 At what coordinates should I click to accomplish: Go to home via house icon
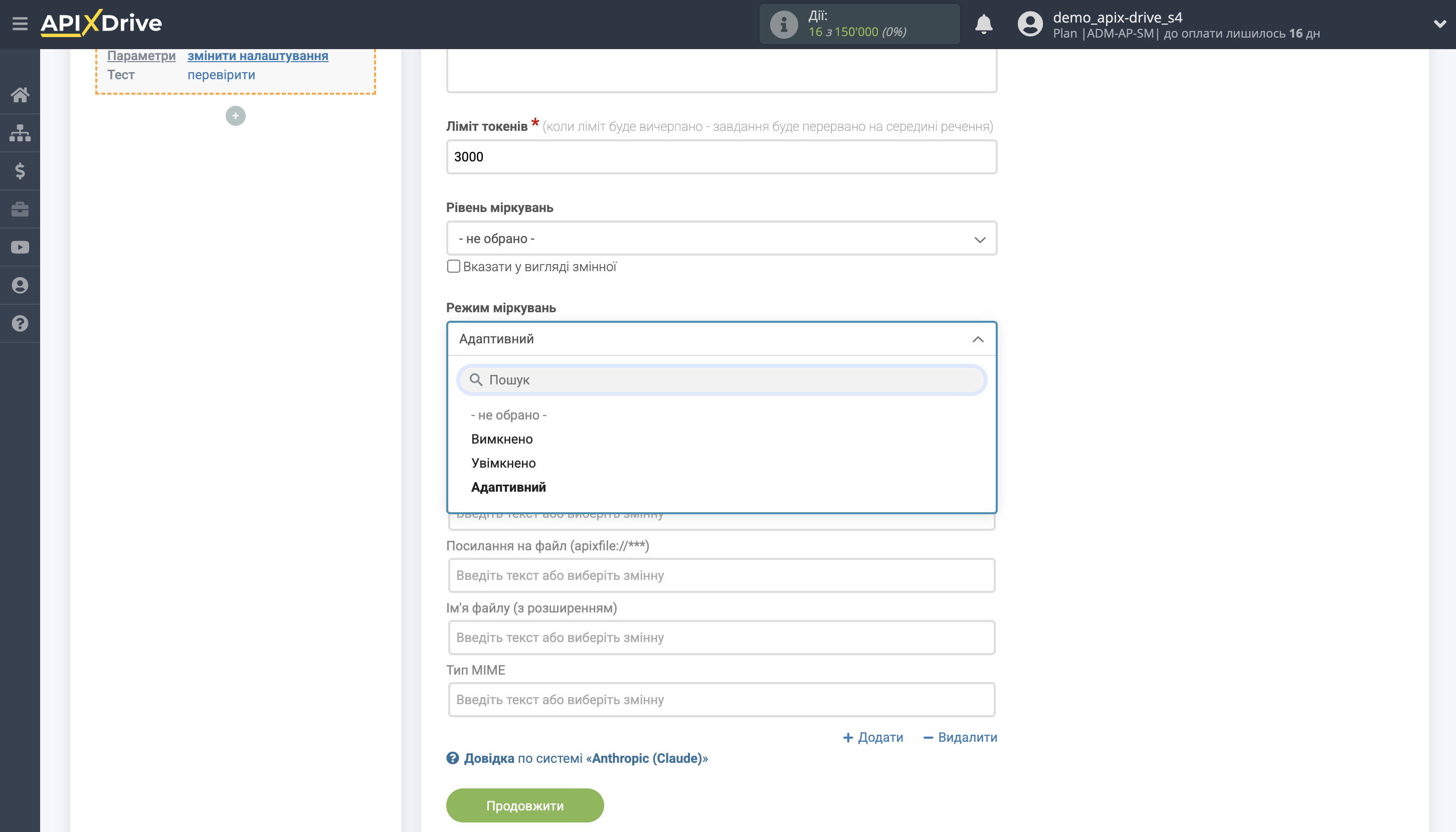coord(20,94)
